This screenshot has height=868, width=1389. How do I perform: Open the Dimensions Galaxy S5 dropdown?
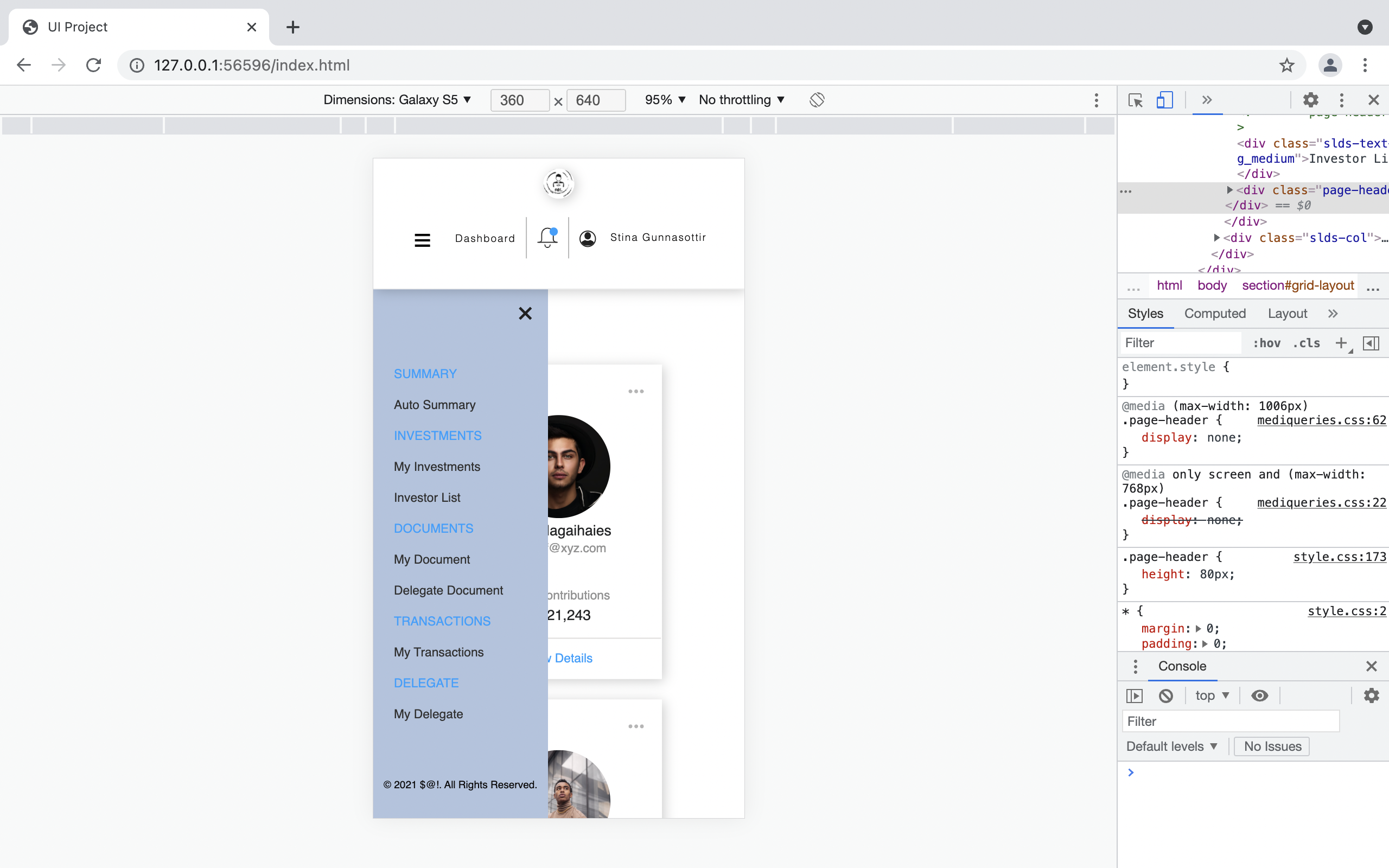point(396,99)
